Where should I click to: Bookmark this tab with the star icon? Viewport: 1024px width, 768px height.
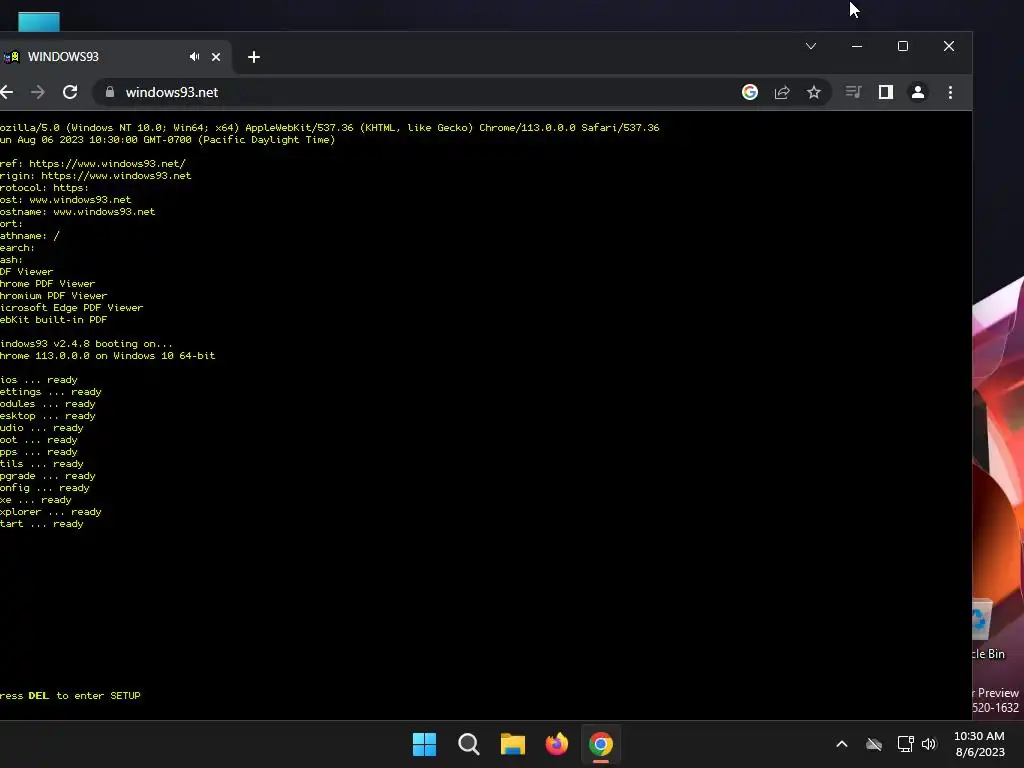[x=814, y=92]
